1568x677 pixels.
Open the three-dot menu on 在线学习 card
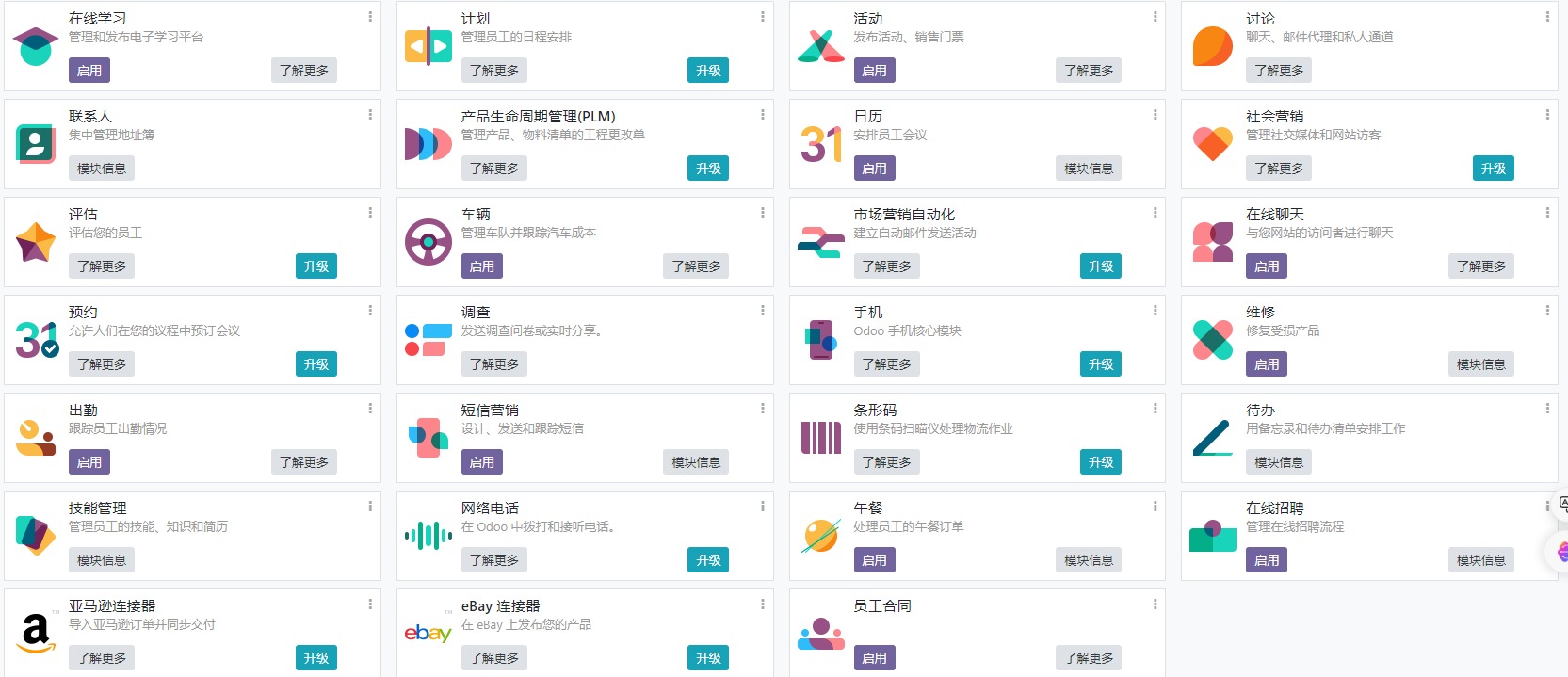pos(370,17)
